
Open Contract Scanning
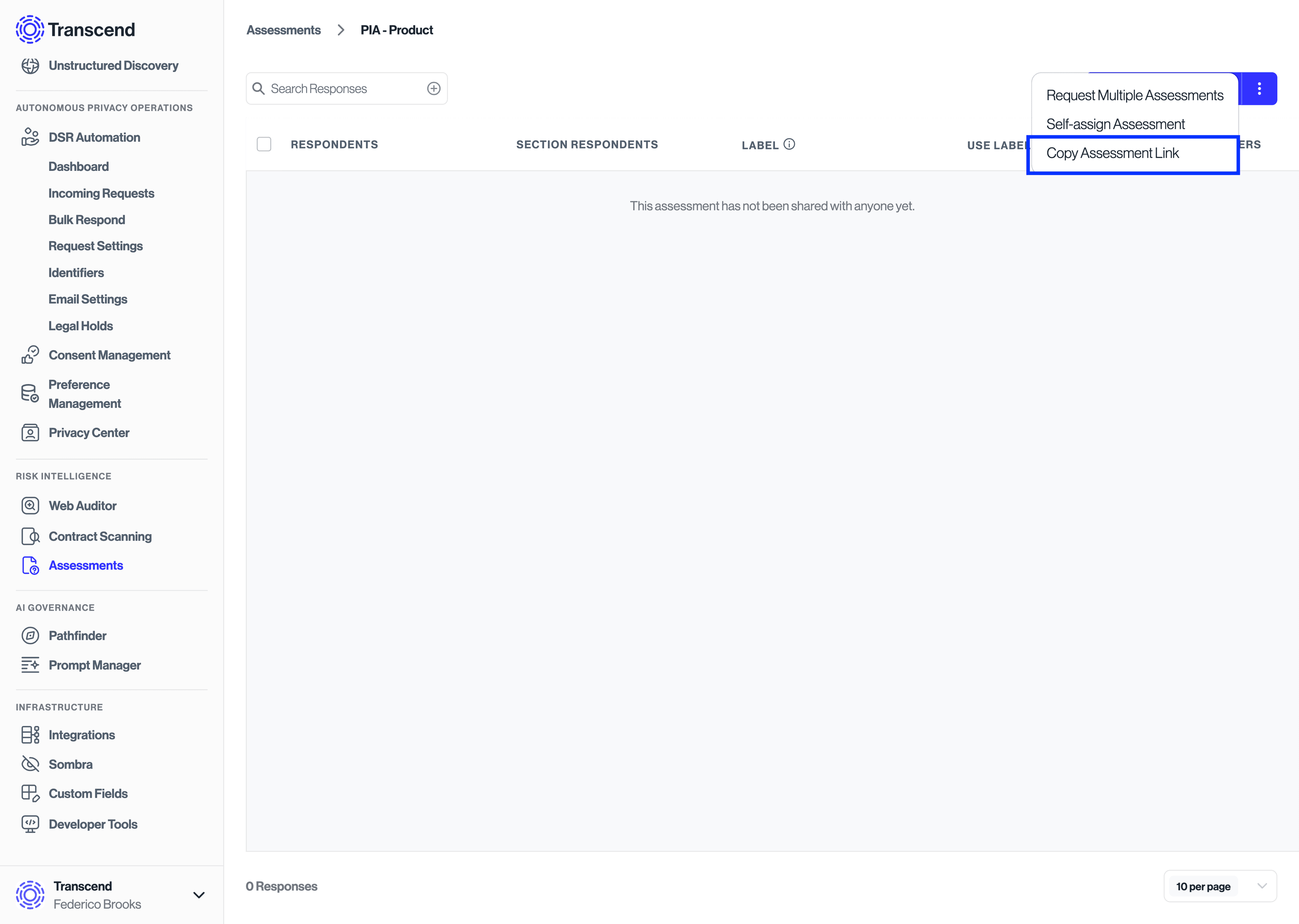[x=99, y=536]
